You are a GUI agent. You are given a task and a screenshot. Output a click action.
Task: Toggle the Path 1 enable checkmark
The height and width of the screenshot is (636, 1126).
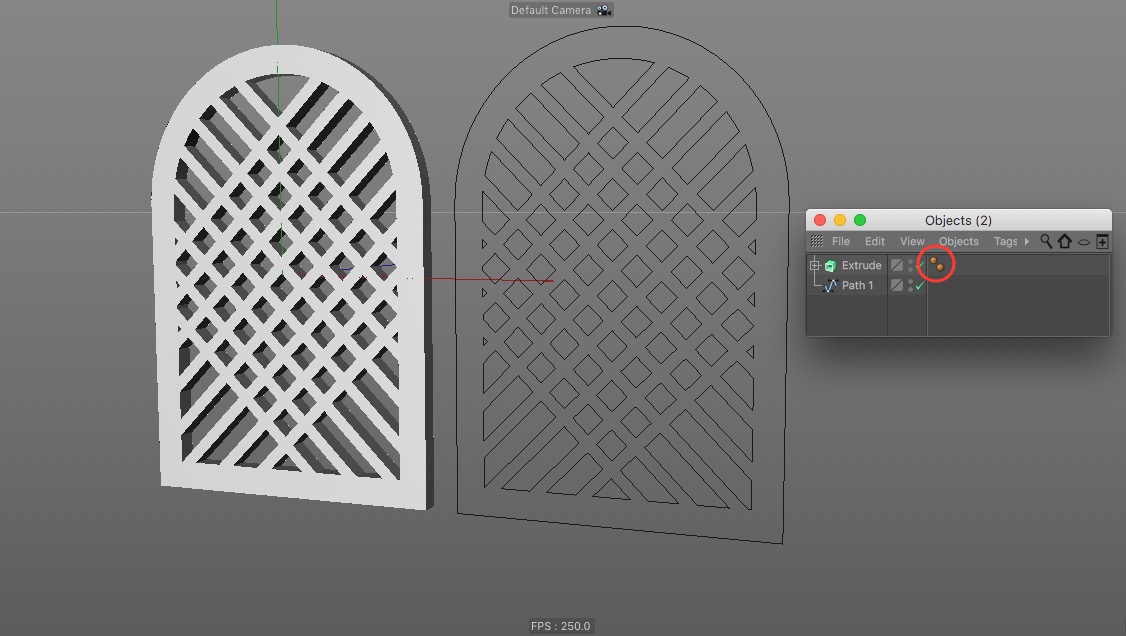pos(919,285)
